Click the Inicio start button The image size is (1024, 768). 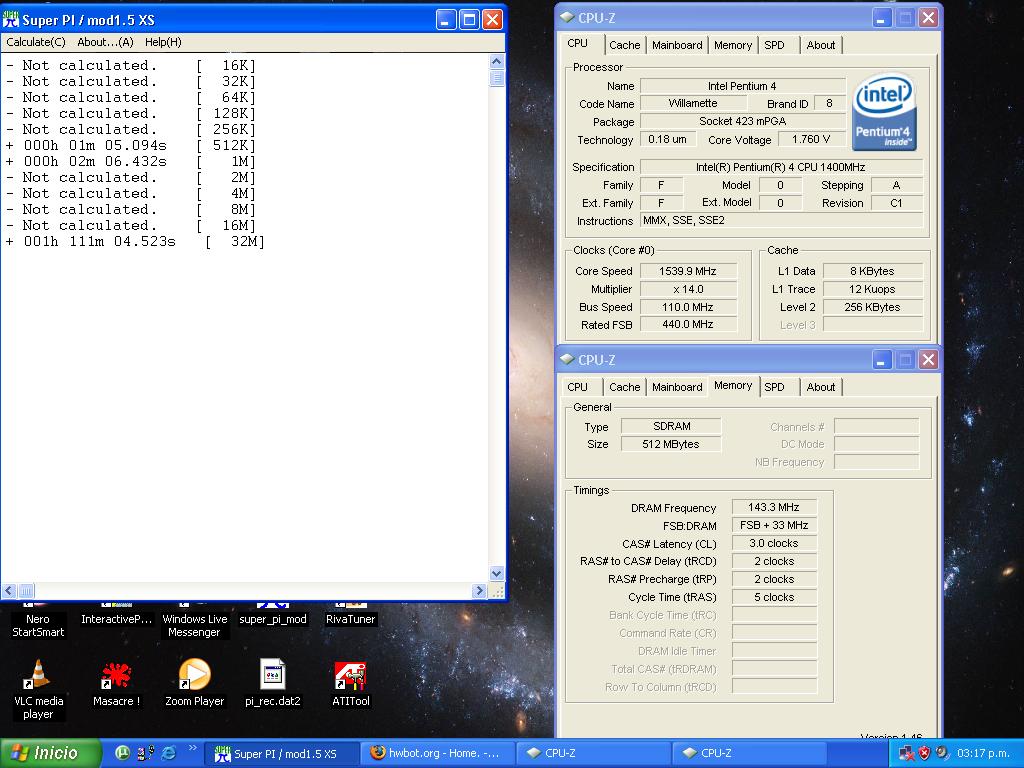(x=50, y=753)
